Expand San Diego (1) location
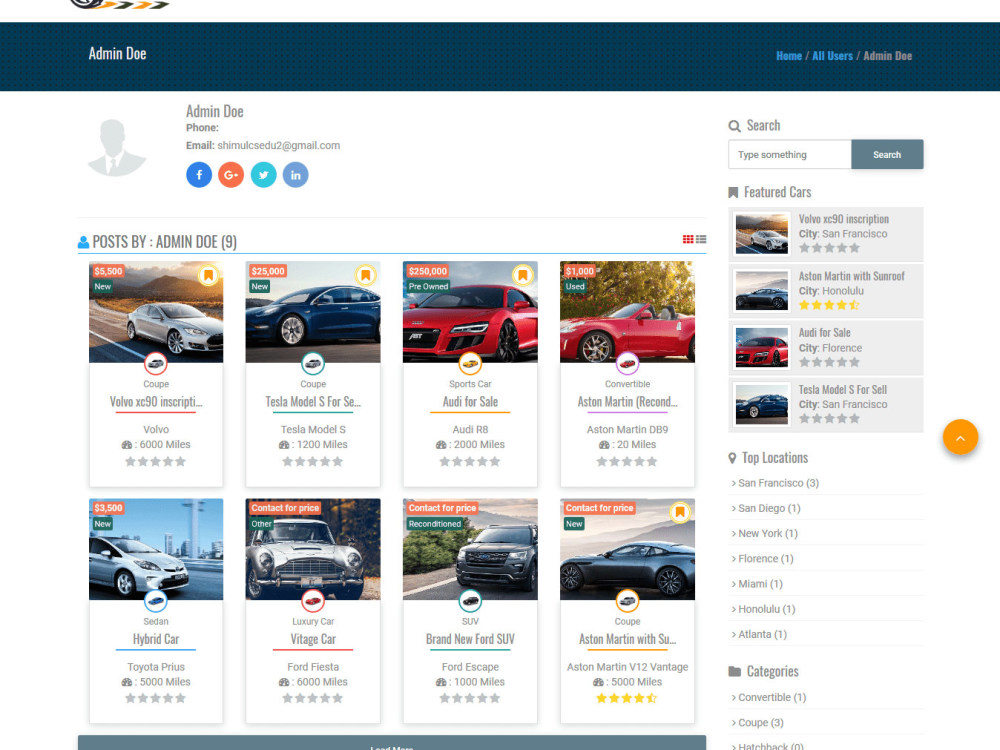 (768, 508)
